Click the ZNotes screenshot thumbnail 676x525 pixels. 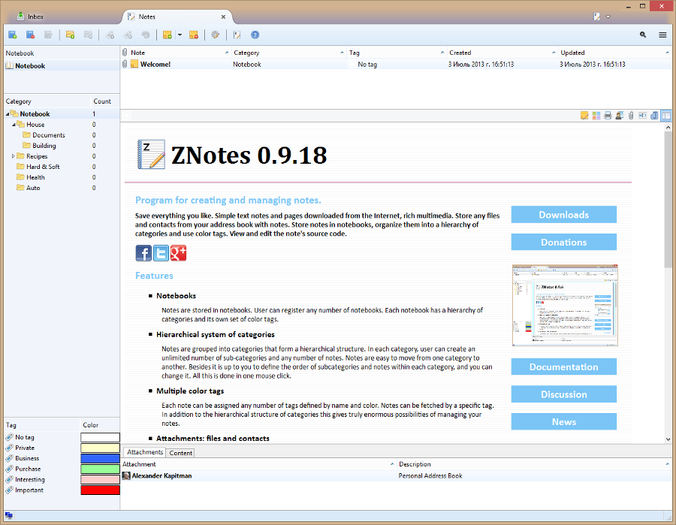(x=565, y=305)
